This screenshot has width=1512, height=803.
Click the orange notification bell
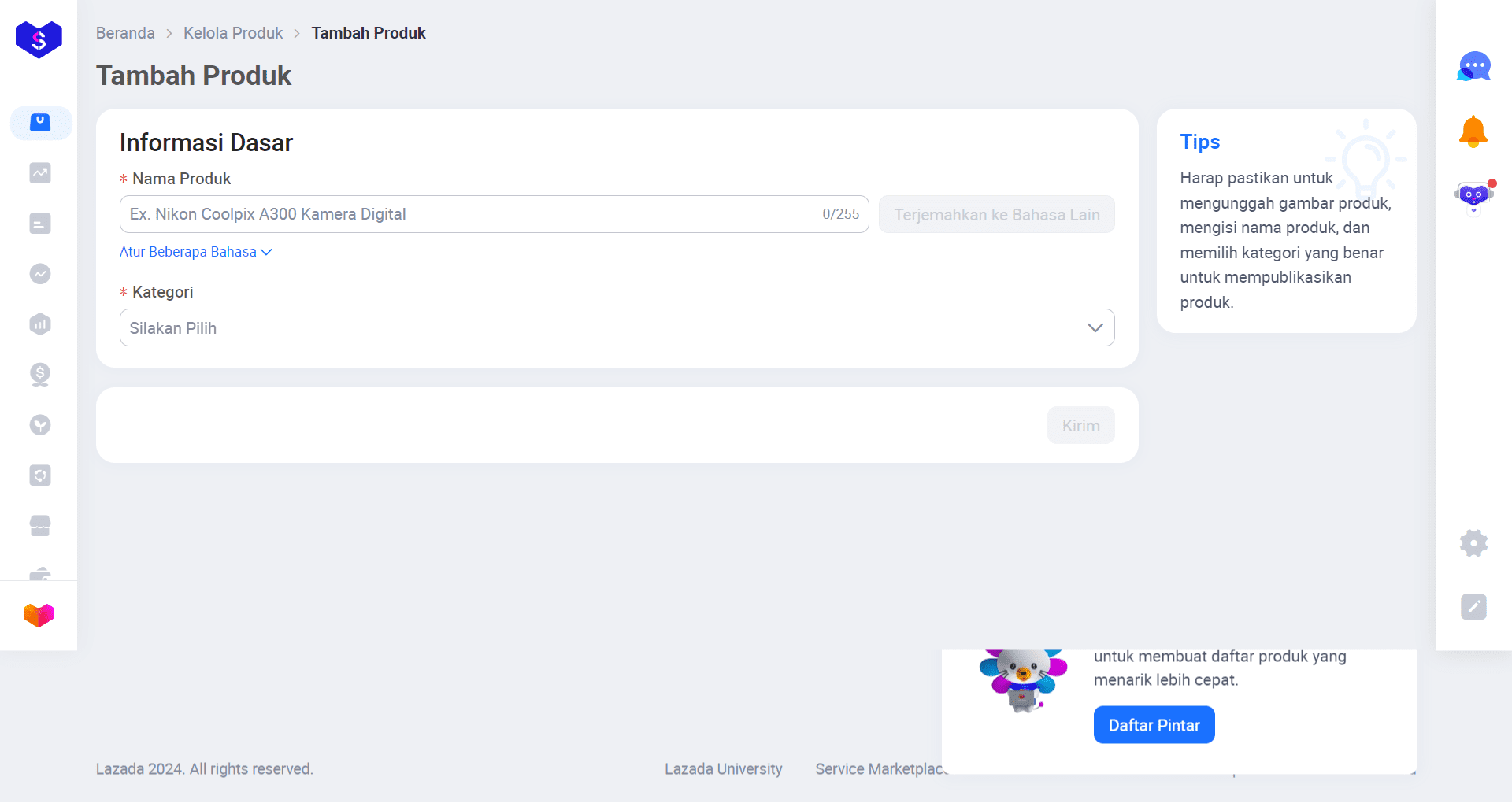(x=1473, y=131)
